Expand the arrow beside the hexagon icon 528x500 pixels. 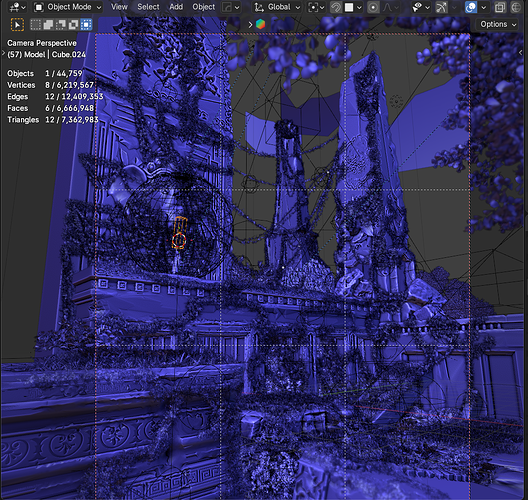click(250, 25)
